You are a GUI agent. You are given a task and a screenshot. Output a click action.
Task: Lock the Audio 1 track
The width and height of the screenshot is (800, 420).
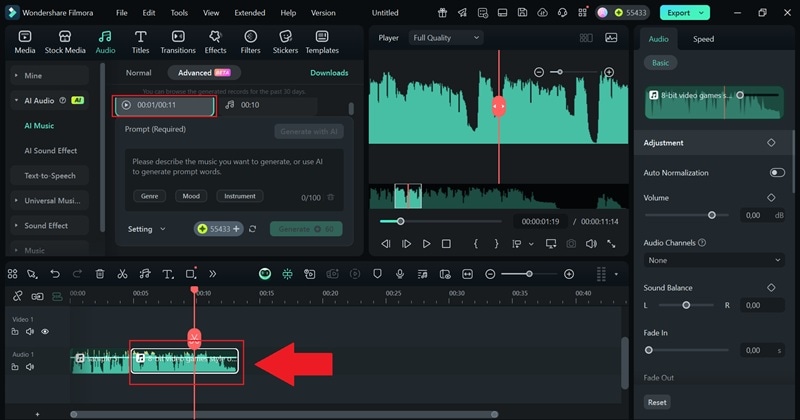pyautogui.click(x=15, y=366)
